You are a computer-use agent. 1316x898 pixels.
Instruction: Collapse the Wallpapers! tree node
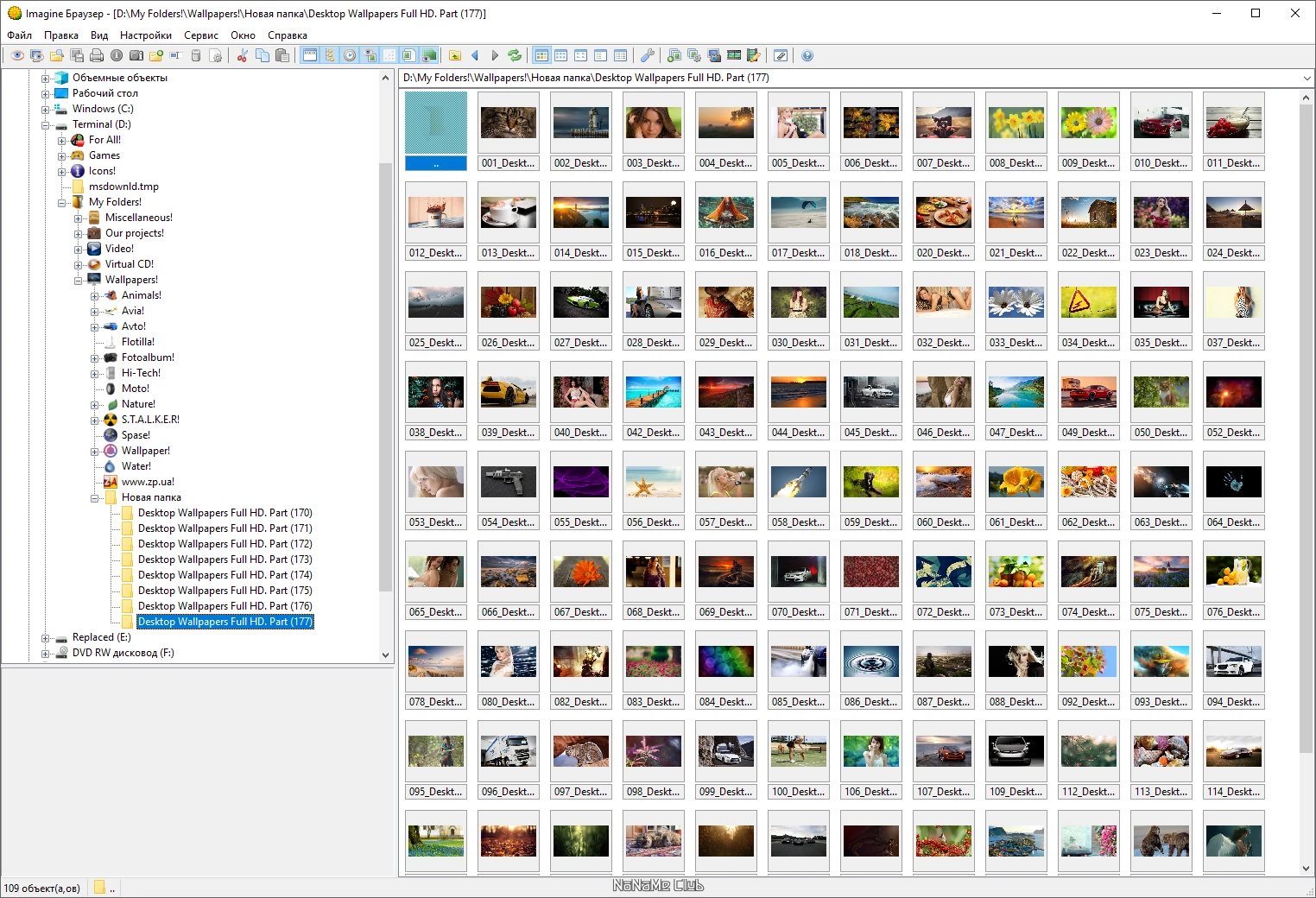click(x=79, y=280)
